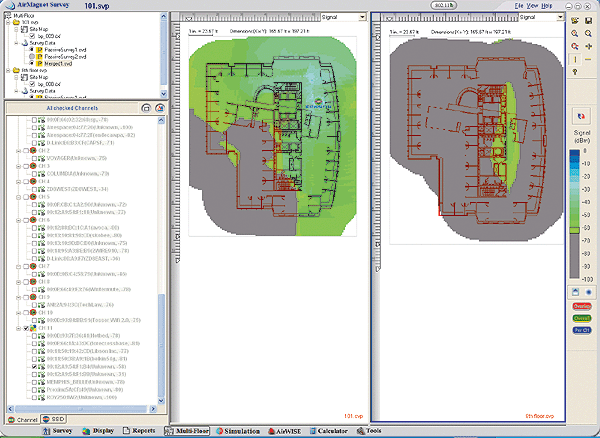Image resolution: width=600 pixels, height=438 pixels.
Task: Collapse the 9th floor.svp tree node
Action: pyautogui.click(x=8, y=70)
